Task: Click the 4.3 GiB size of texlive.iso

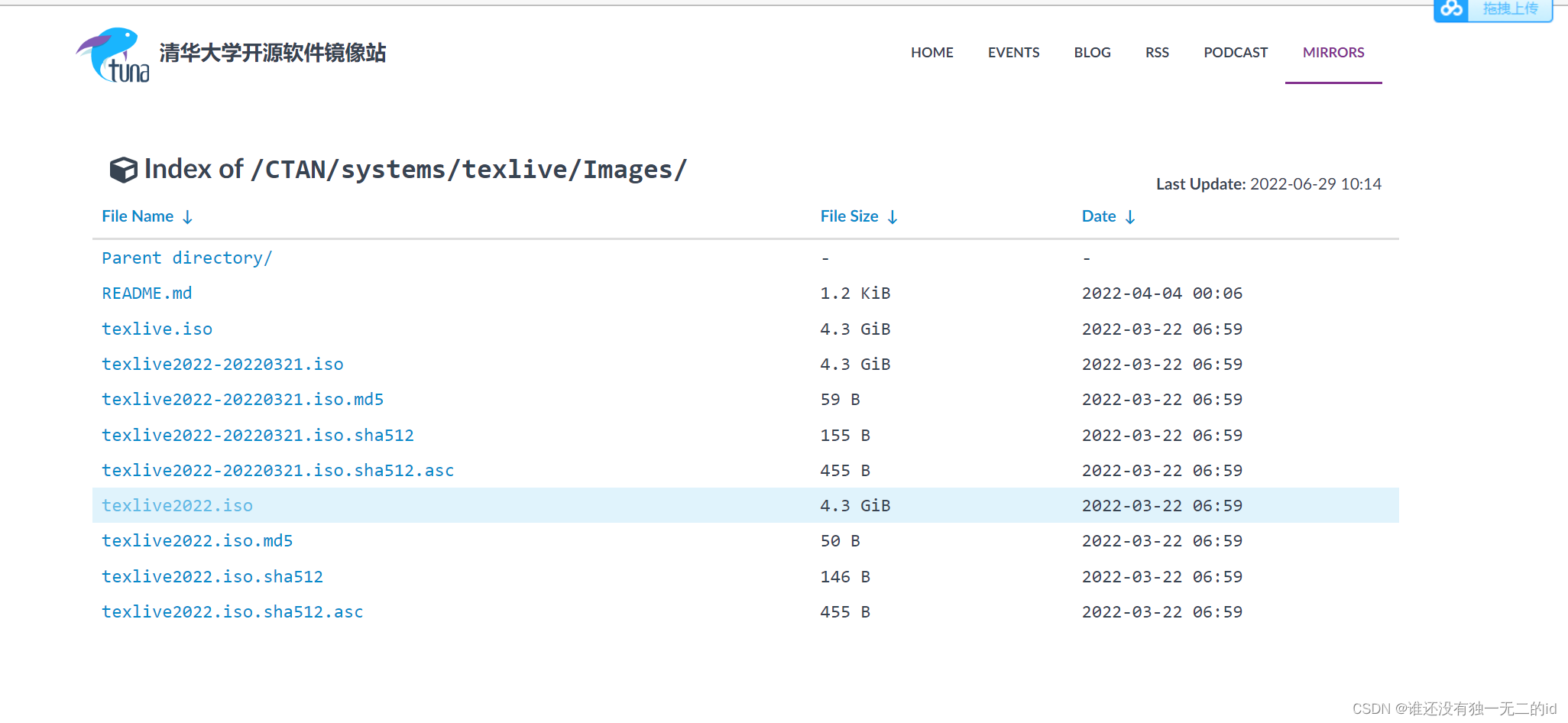Action: (x=855, y=329)
